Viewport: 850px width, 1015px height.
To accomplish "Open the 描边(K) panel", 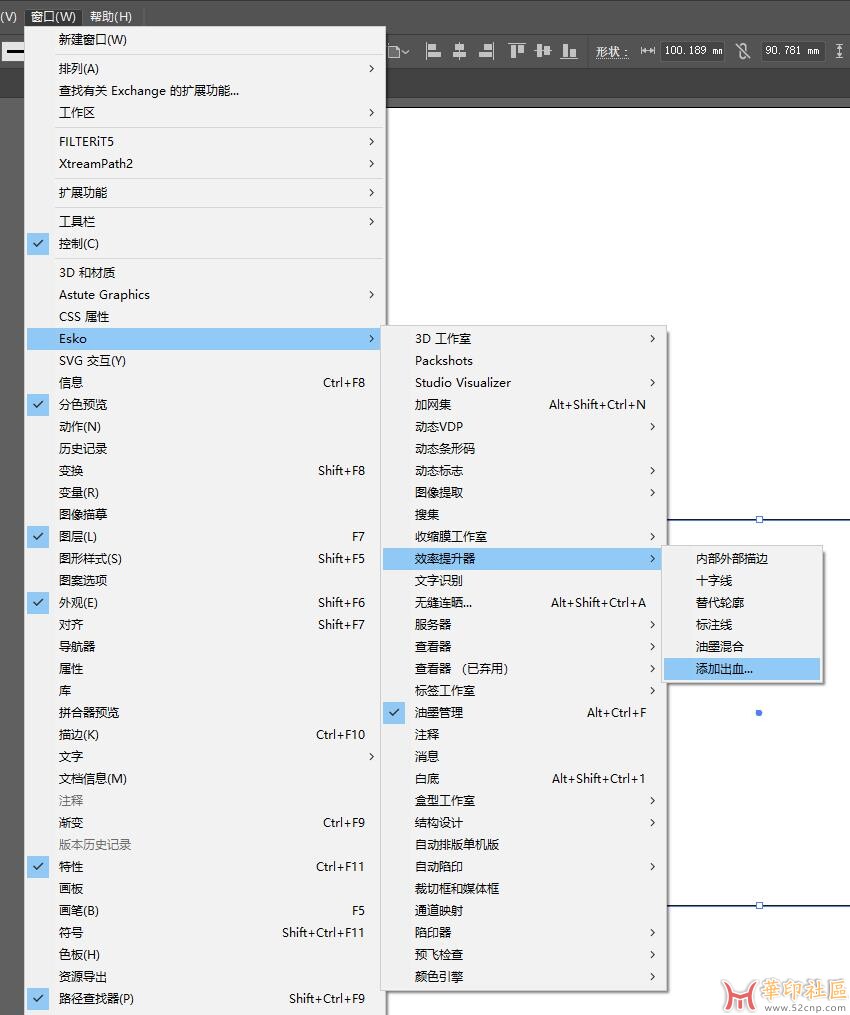I will click(206, 735).
